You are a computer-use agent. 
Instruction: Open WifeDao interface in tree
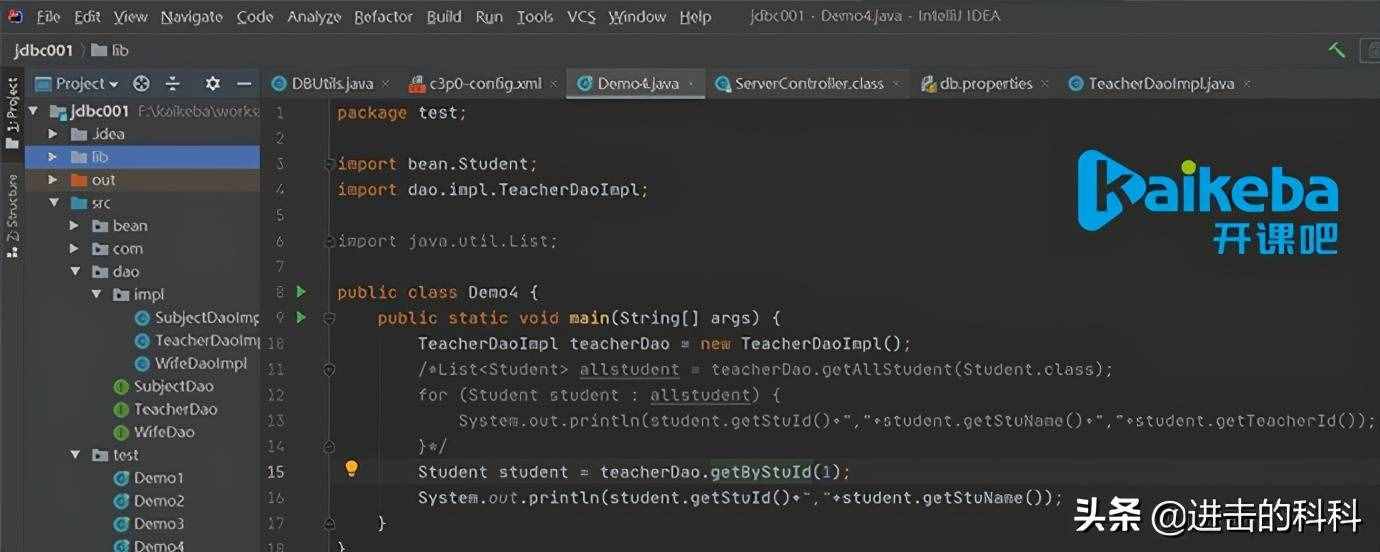[x=153, y=432]
